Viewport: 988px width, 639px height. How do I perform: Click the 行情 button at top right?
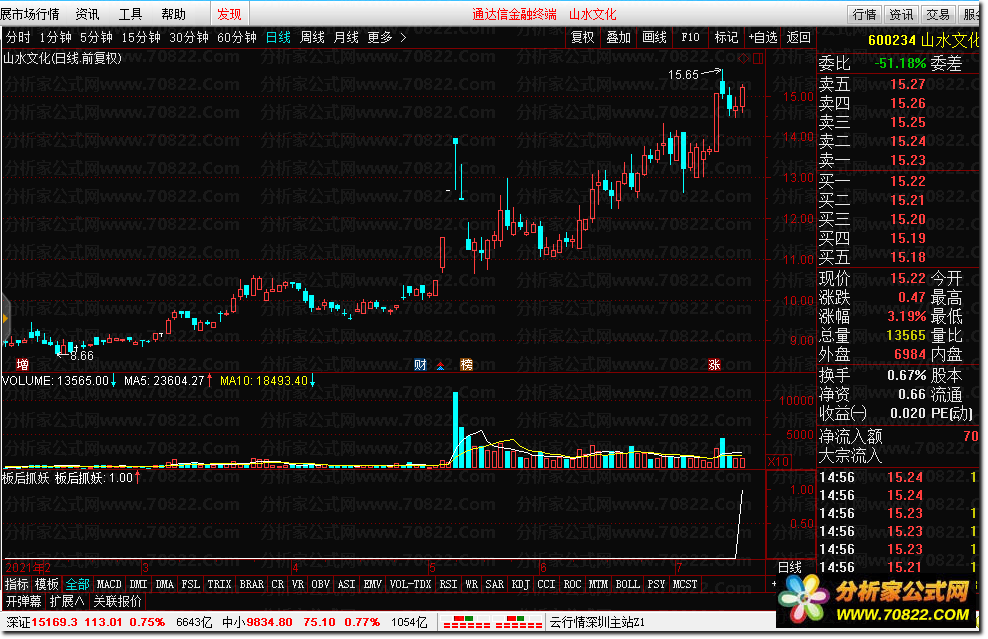[x=864, y=14]
